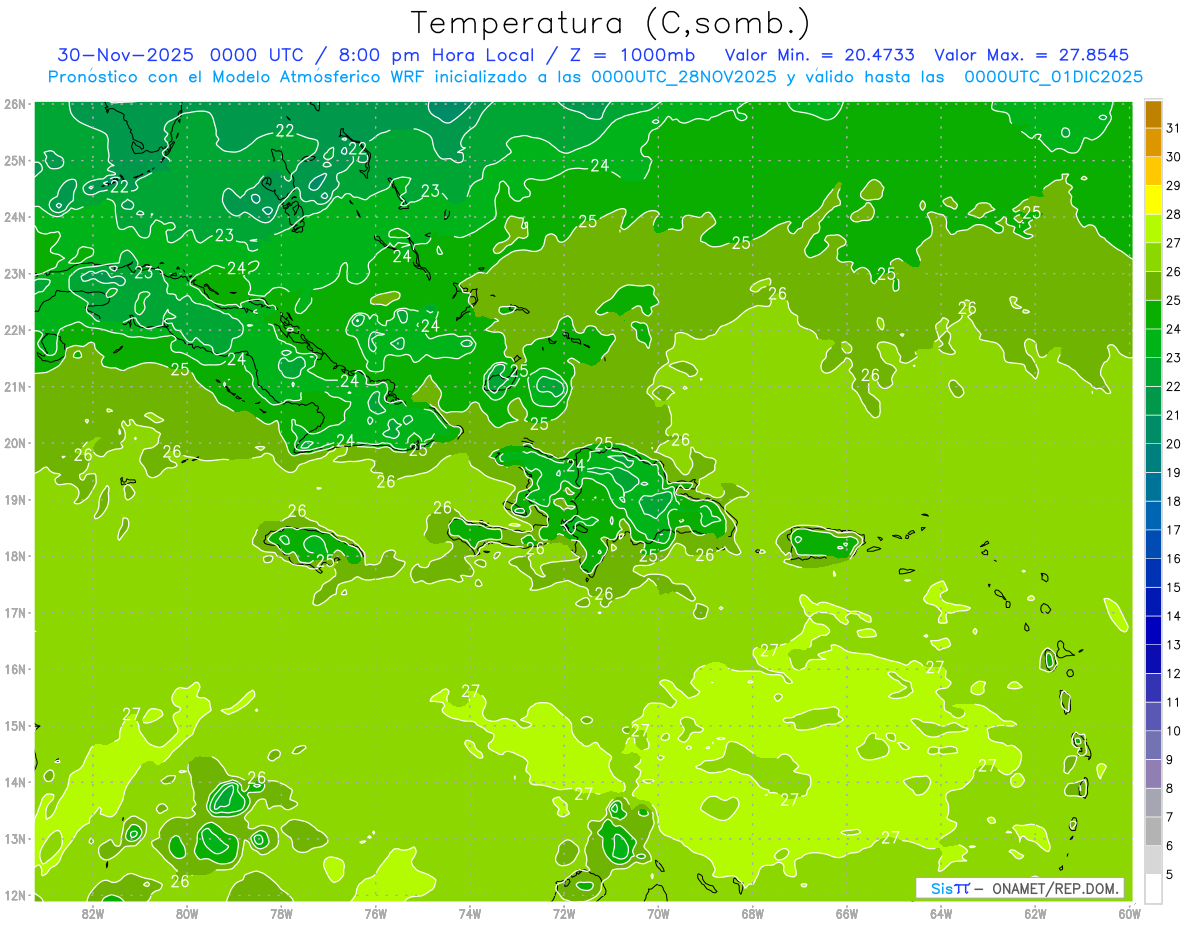Click the '64W' longitude axis label
1200x927 pixels.
[941, 913]
